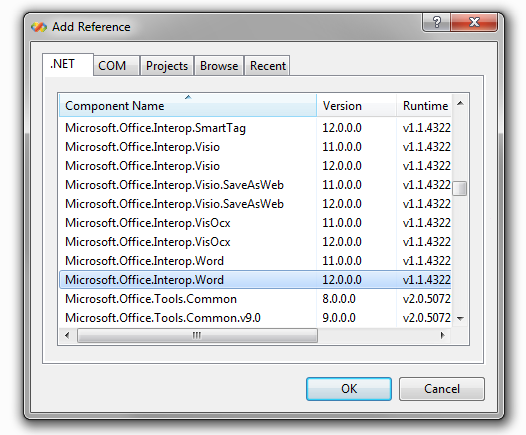Image resolution: width=526 pixels, height=435 pixels.
Task: Select Microsoft.Office.Interop.Visio version 12.0.0.0
Action: coord(255,166)
